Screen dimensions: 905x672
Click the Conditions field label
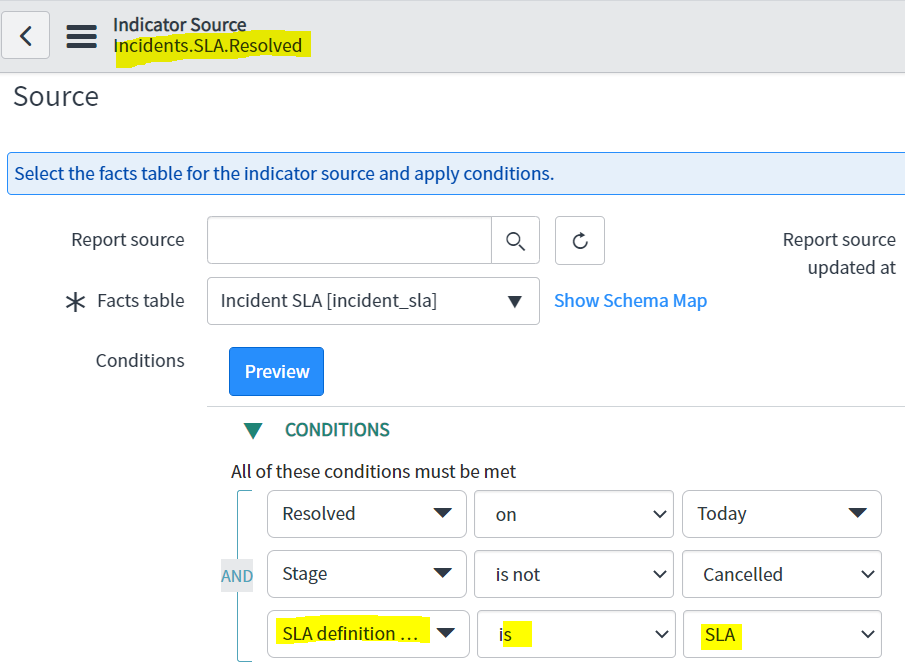coord(140,360)
